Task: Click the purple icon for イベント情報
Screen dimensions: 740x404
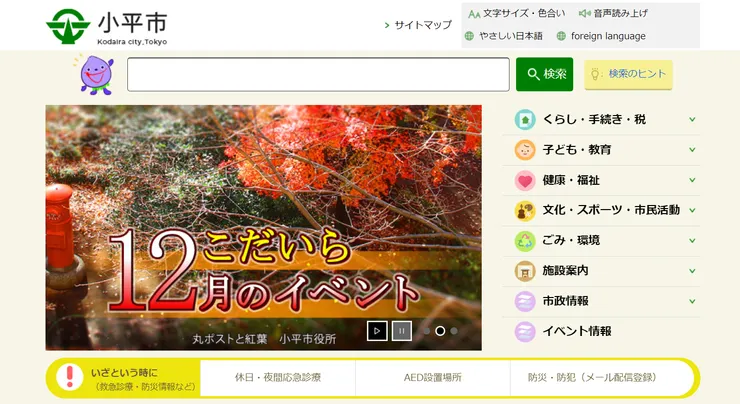Action: [x=525, y=331]
